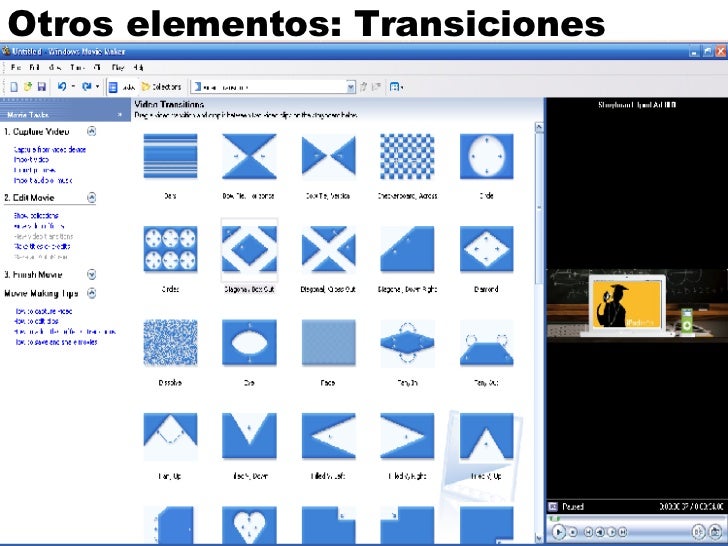
Task: Toggle the Tasks pane button
Action: [x=122, y=87]
